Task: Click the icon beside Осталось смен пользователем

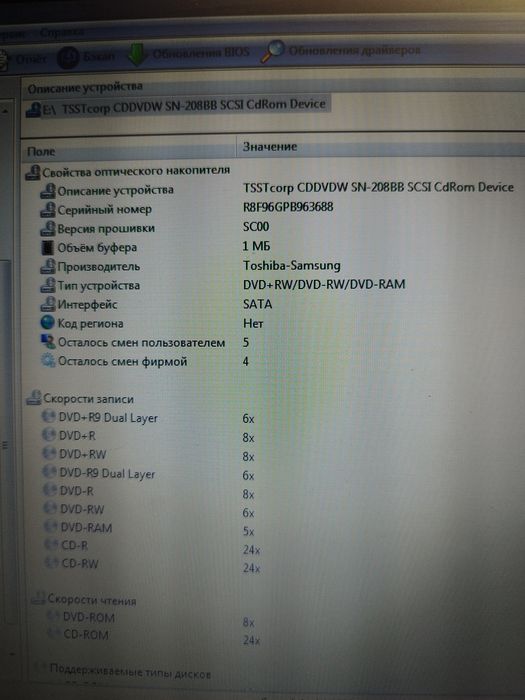Action: point(48,342)
